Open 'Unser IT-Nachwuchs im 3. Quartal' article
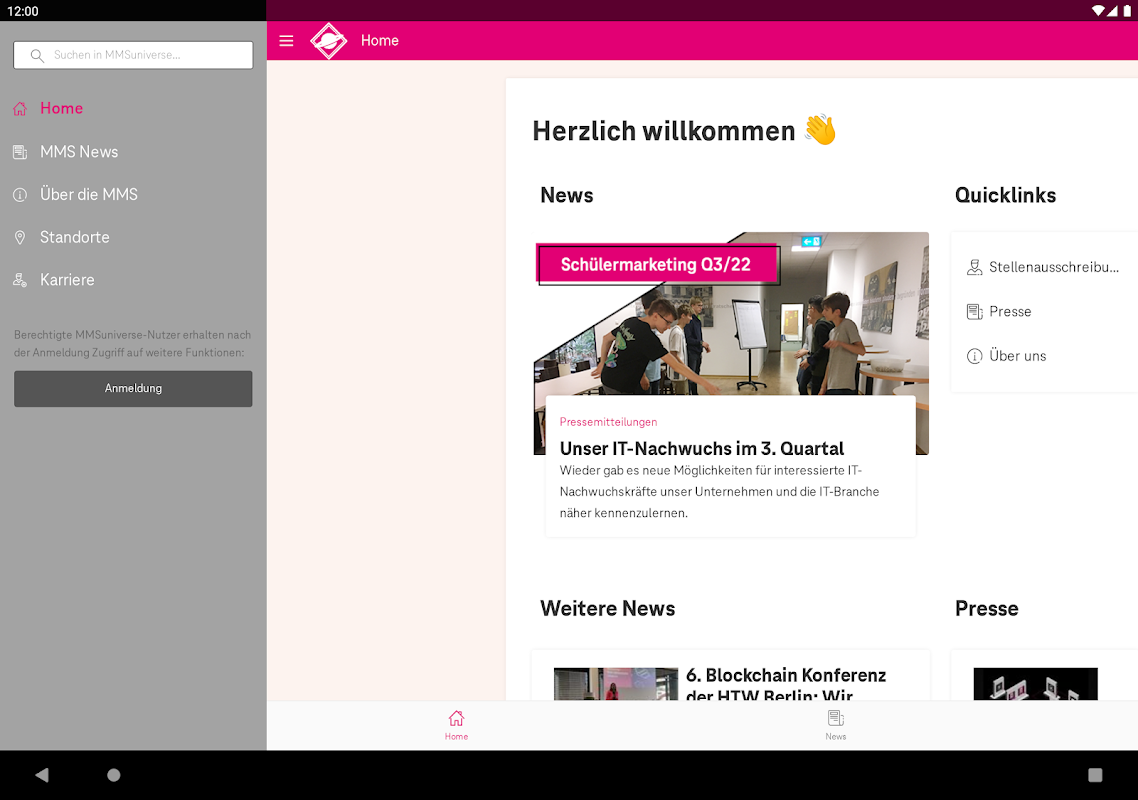Viewport: 1138px width, 800px height. pyautogui.click(x=702, y=449)
